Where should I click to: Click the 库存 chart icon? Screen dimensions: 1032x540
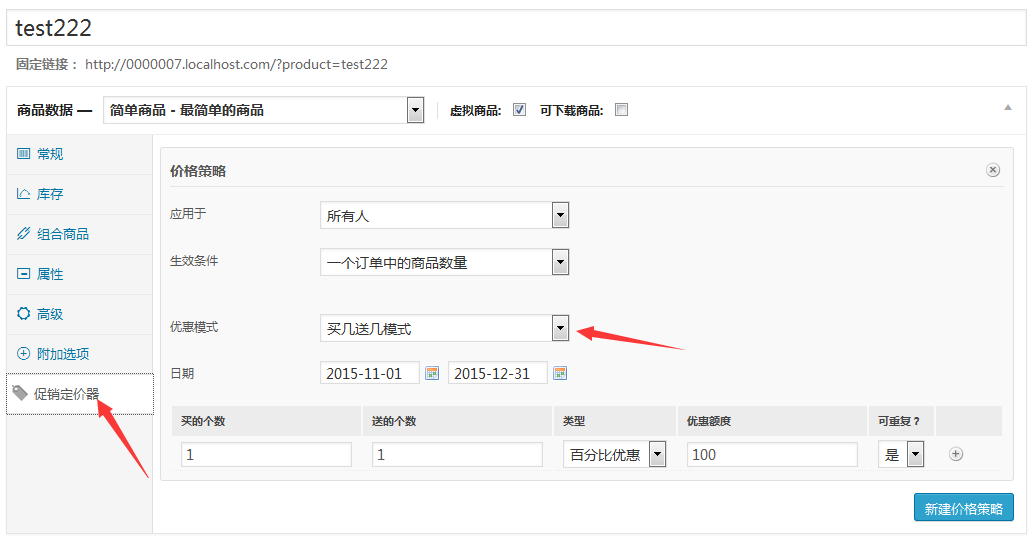[24, 194]
